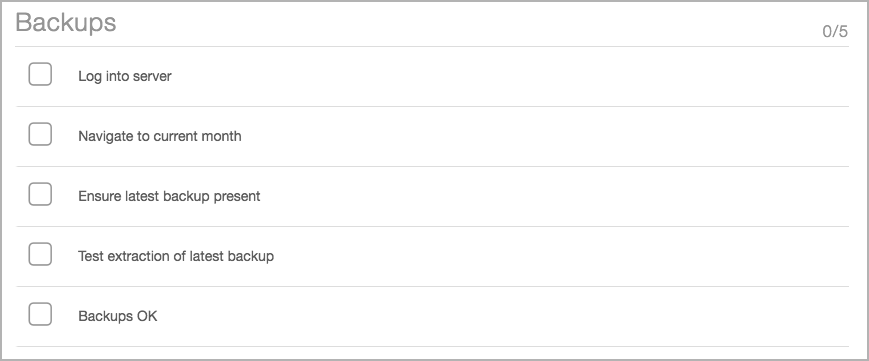The image size is (869, 361).
Task: Toggle the 'Test extraction of latest backup' checkbox
Action: pos(40,254)
